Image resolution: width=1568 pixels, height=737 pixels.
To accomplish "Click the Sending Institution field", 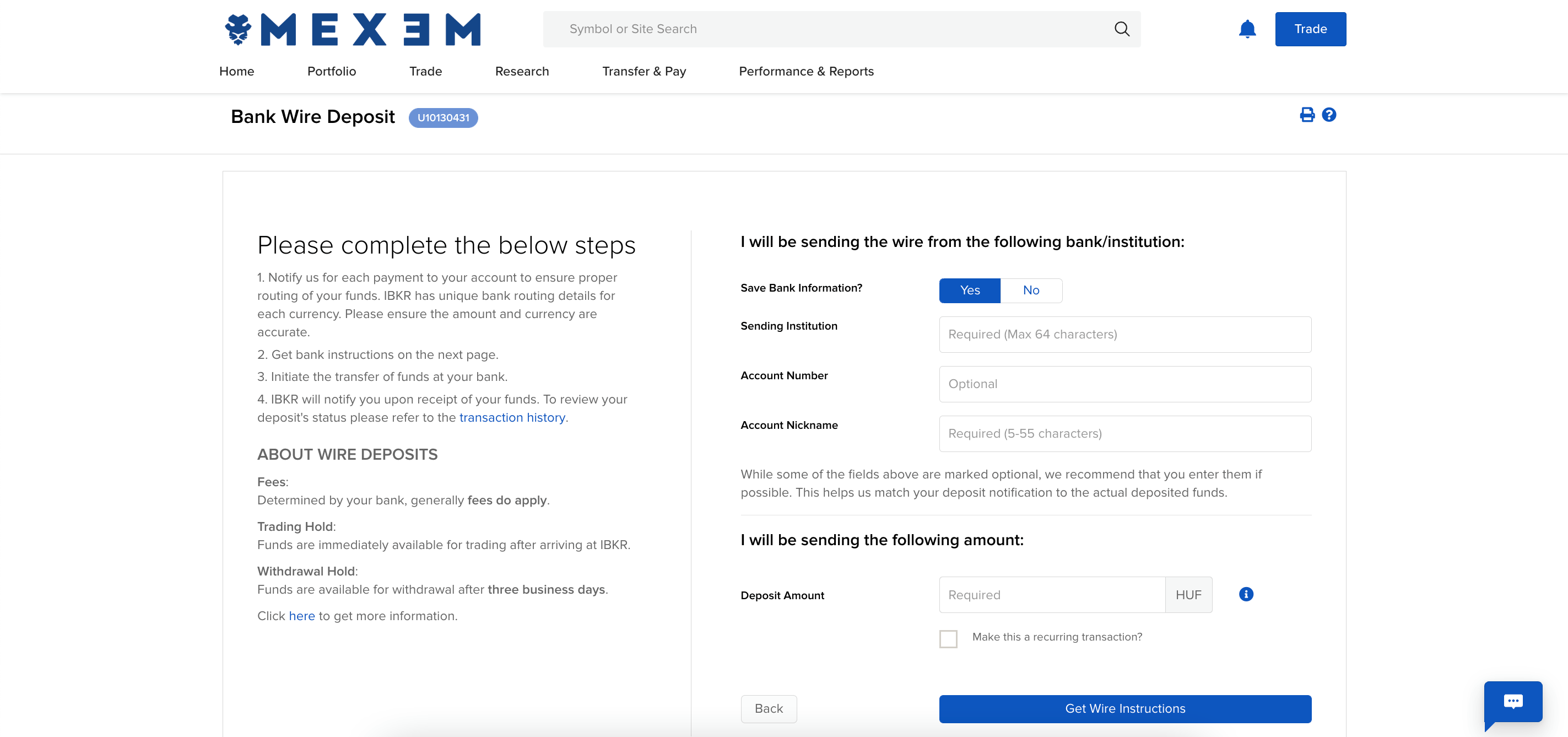I will point(1124,335).
